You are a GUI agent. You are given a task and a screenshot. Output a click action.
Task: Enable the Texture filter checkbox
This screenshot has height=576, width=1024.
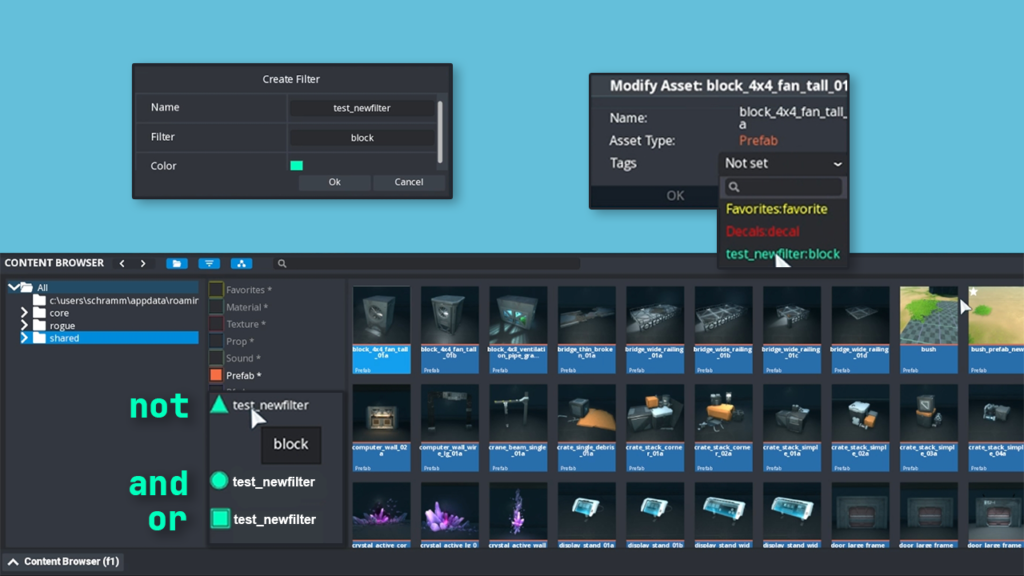click(x=216, y=324)
